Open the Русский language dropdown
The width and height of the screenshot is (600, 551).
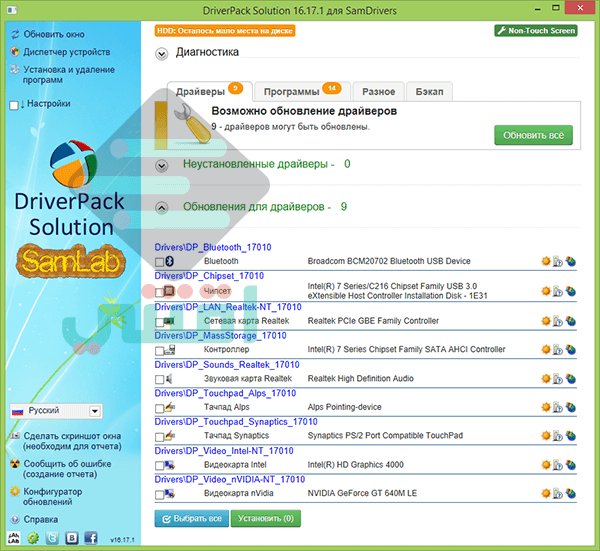point(56,411)
